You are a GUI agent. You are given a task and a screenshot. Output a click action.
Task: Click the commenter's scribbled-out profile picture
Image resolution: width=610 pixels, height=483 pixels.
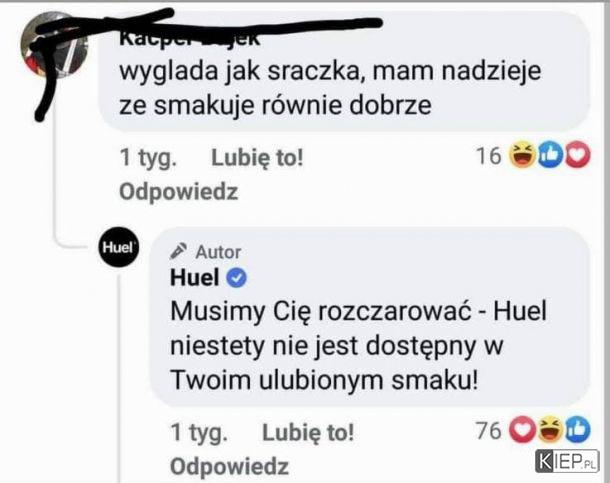[x=54, y=45]
